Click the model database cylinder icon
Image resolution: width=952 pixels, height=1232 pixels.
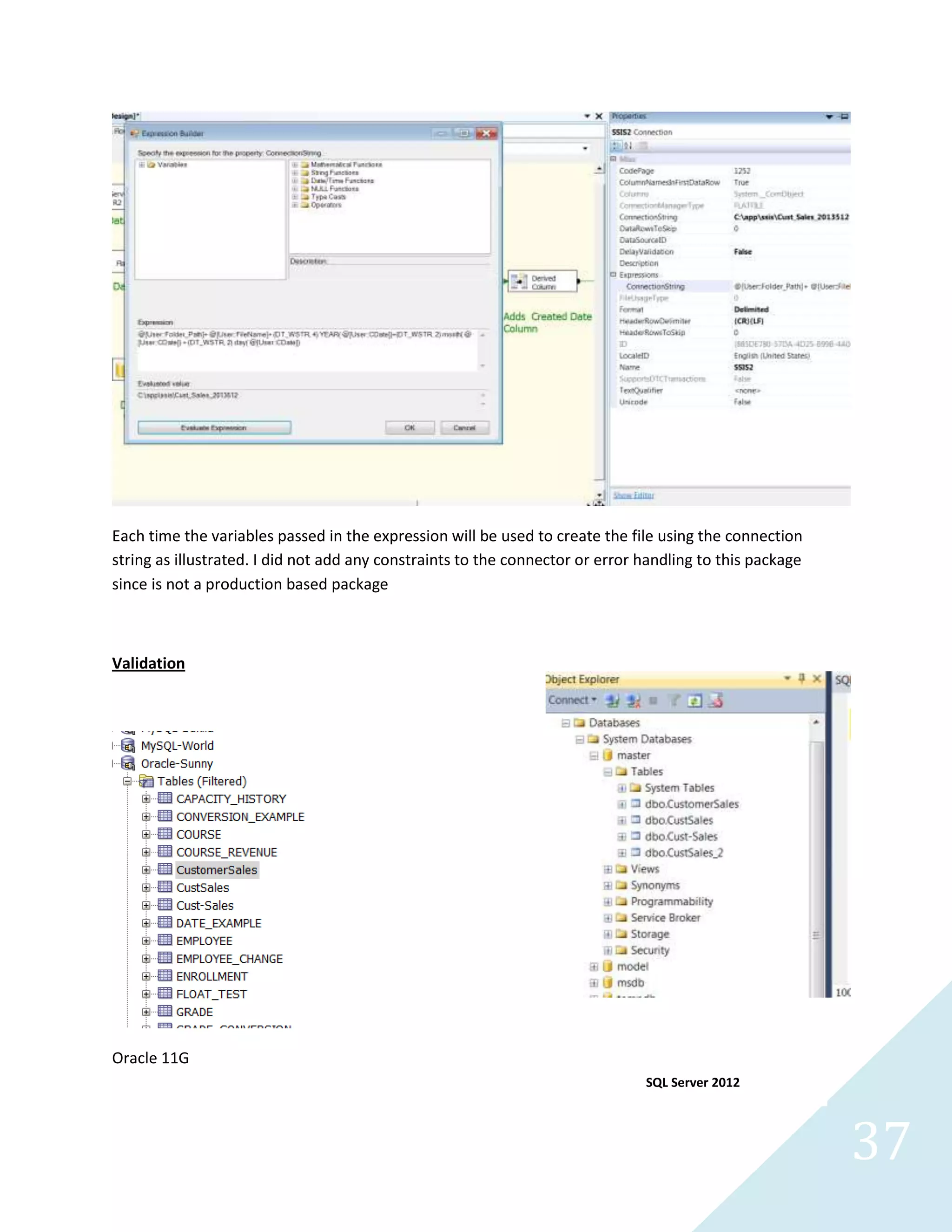click(608, 966)
